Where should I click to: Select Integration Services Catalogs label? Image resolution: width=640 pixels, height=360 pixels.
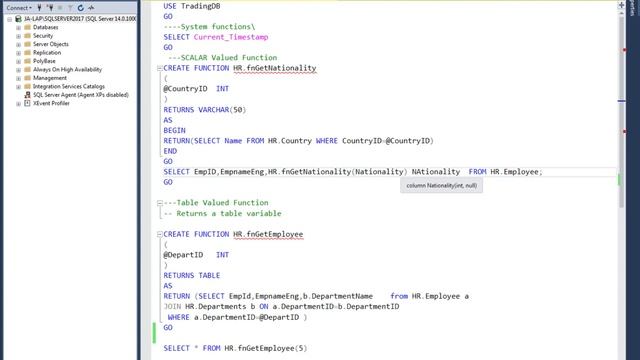69,87
